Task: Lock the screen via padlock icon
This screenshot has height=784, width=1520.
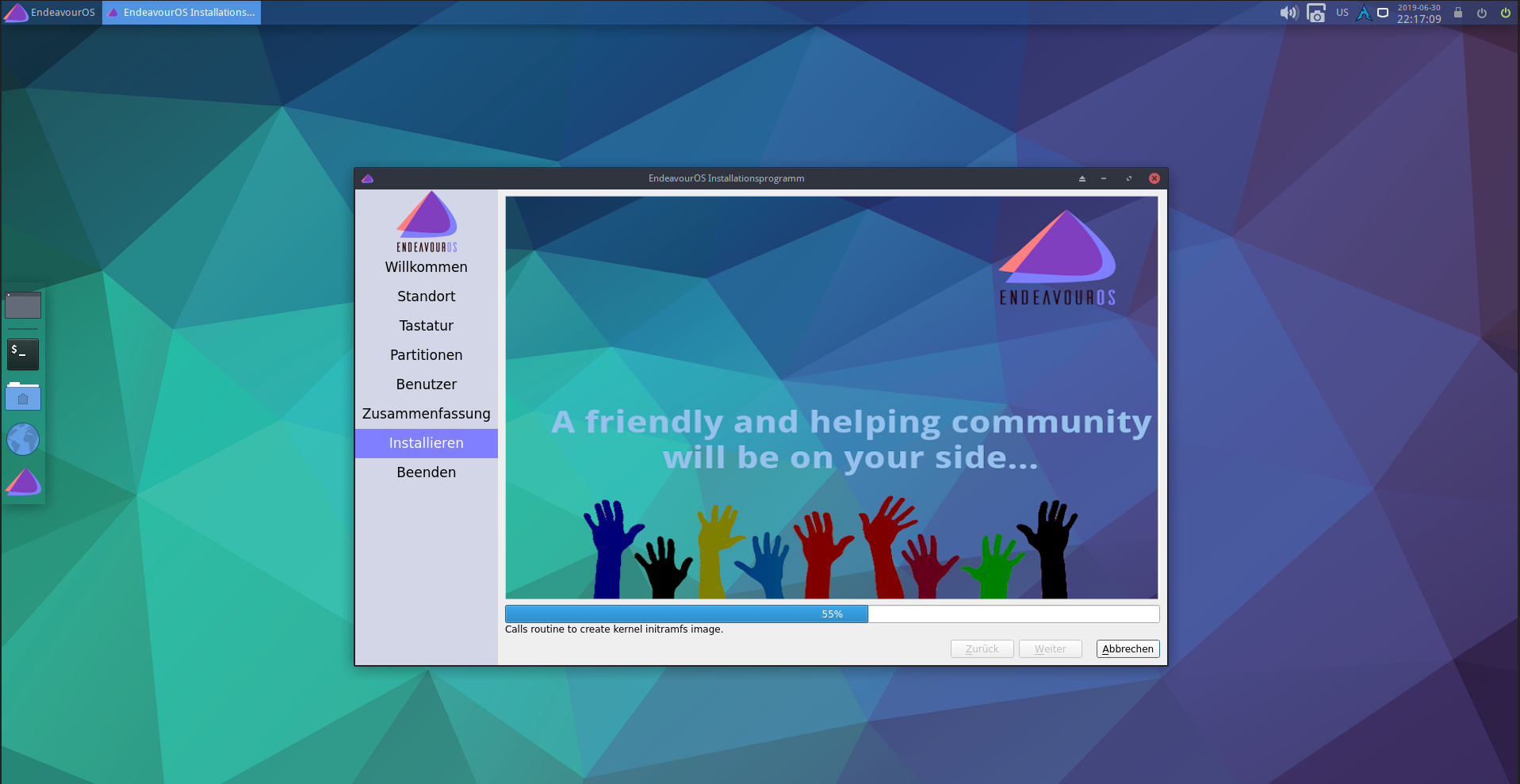Action: tap(1457, 12)
